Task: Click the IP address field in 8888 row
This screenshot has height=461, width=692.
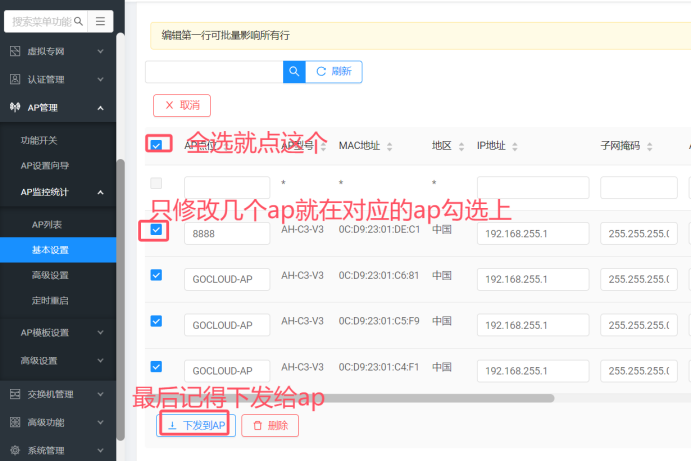Action: [532, 233]
